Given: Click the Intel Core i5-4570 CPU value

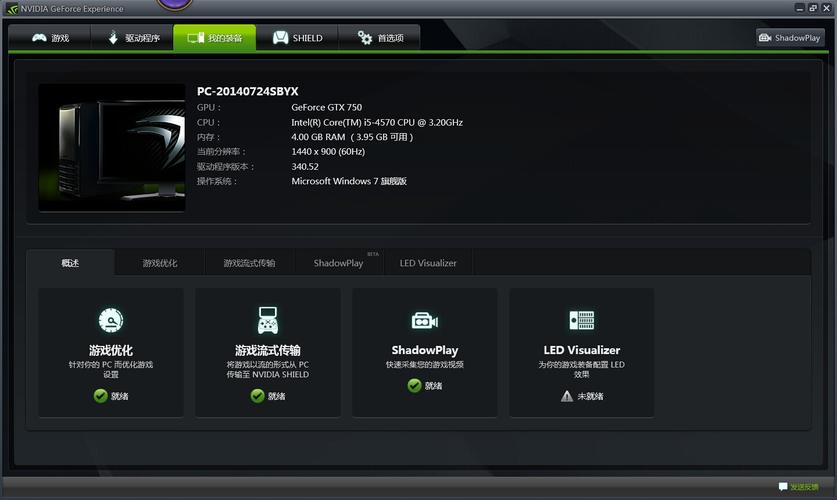Looking at the screenshot, I should coord(377,122).
